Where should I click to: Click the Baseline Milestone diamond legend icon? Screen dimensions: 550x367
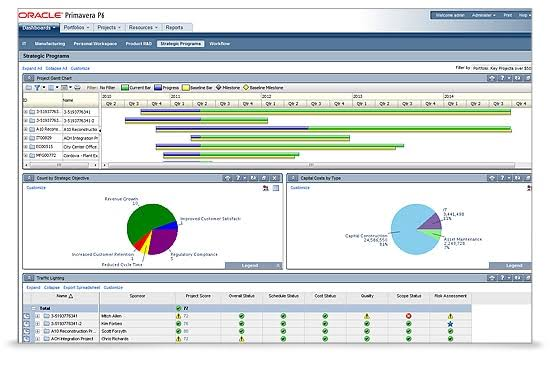[x=246, y=87]
